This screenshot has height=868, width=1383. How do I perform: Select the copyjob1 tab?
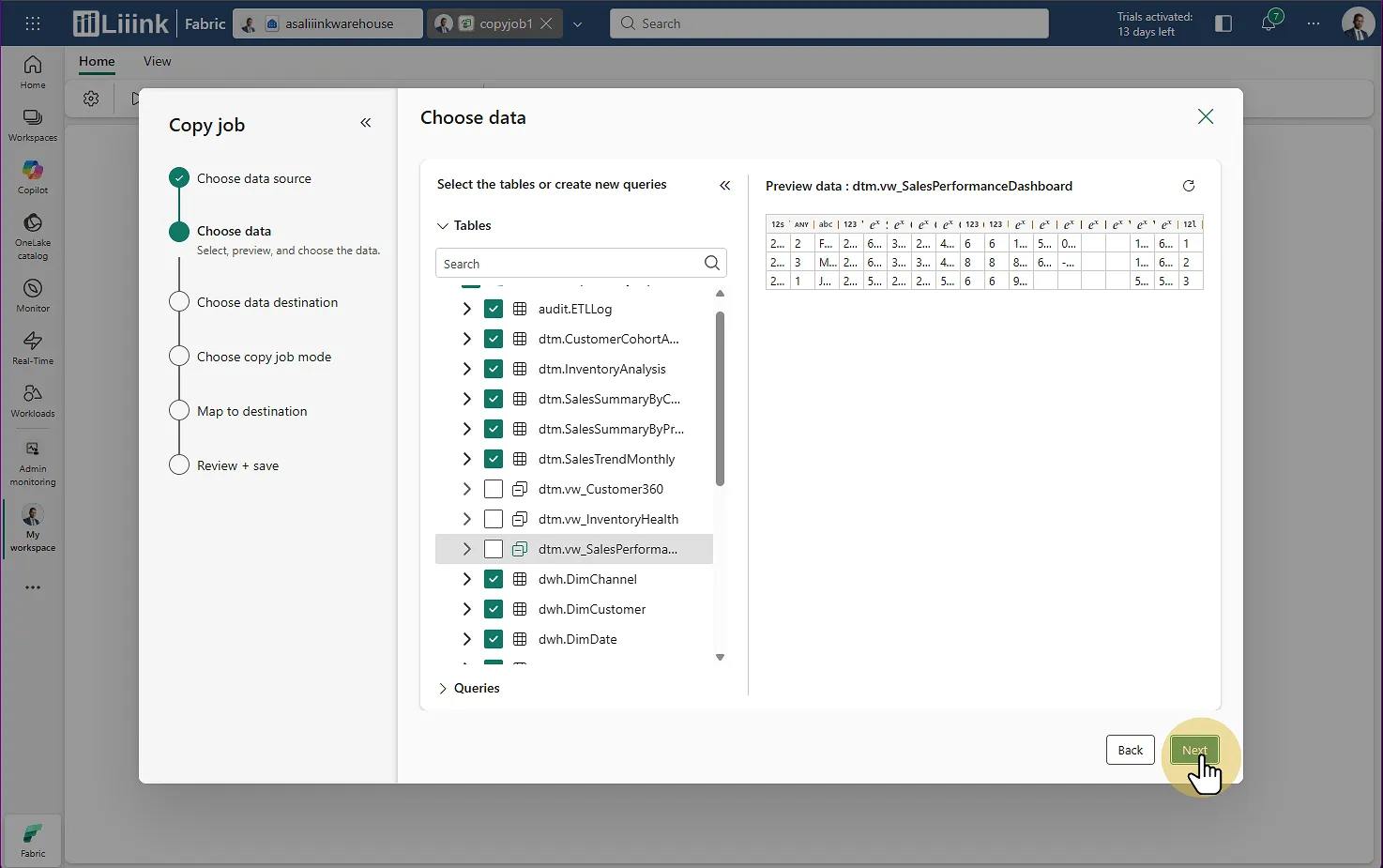(505, 23)
